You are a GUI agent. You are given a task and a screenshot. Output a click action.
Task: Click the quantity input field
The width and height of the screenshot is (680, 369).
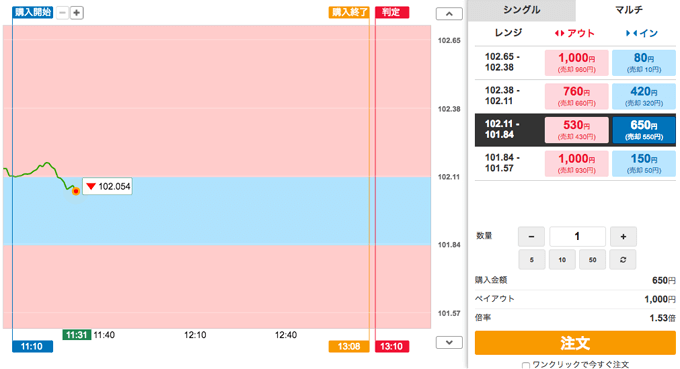pyautogui.click(x=577, y=236)
